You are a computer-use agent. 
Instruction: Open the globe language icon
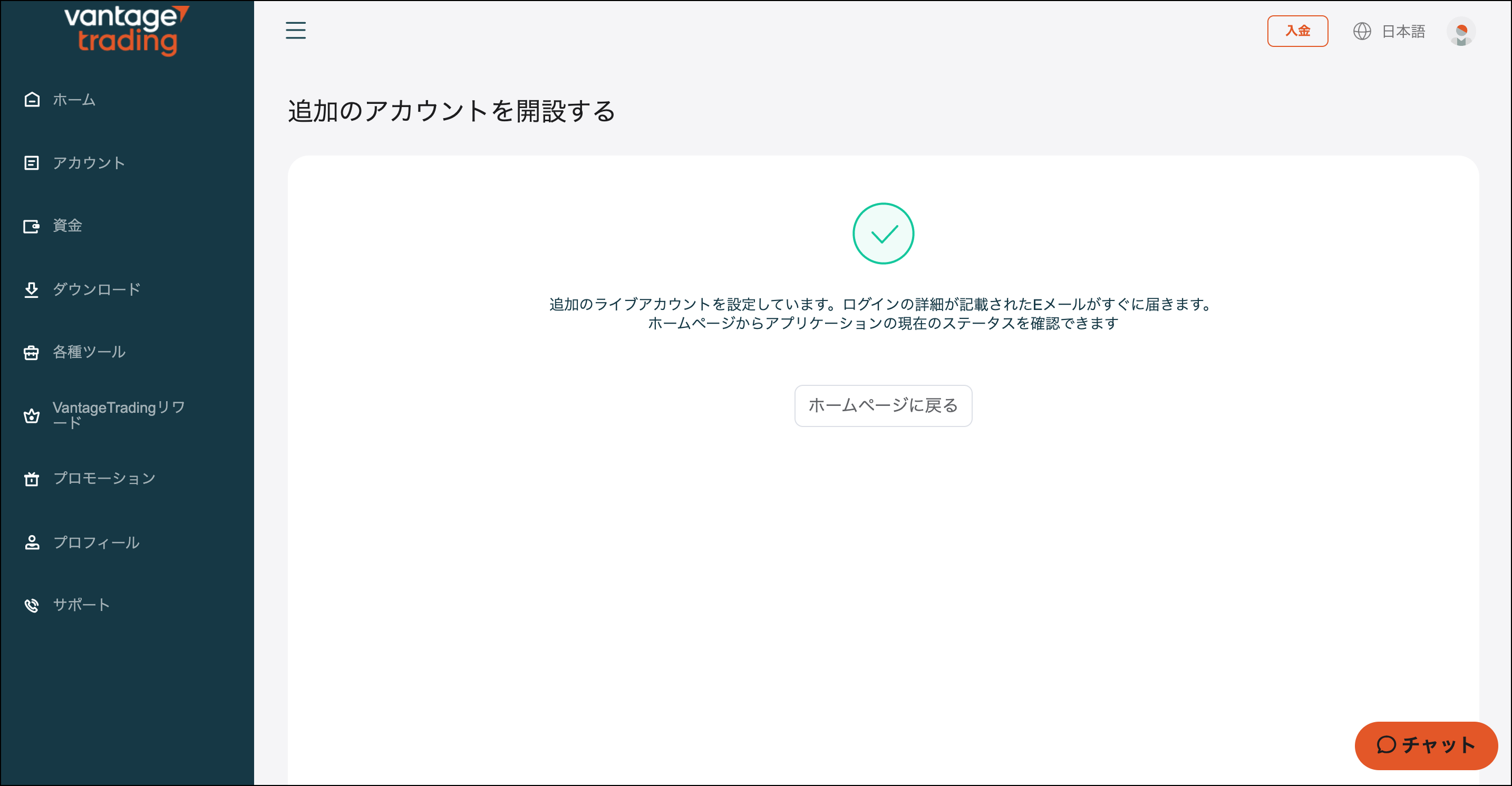point(1363,31)
